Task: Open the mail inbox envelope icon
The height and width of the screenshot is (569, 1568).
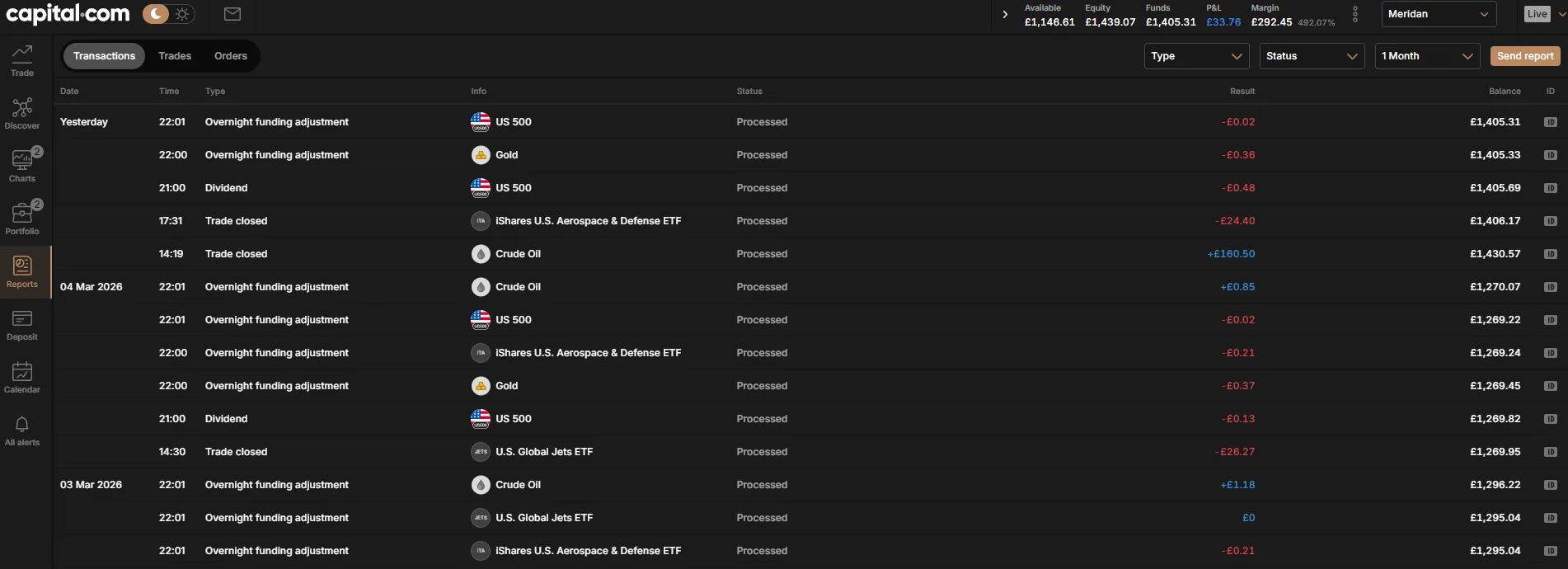Action: 232,14
